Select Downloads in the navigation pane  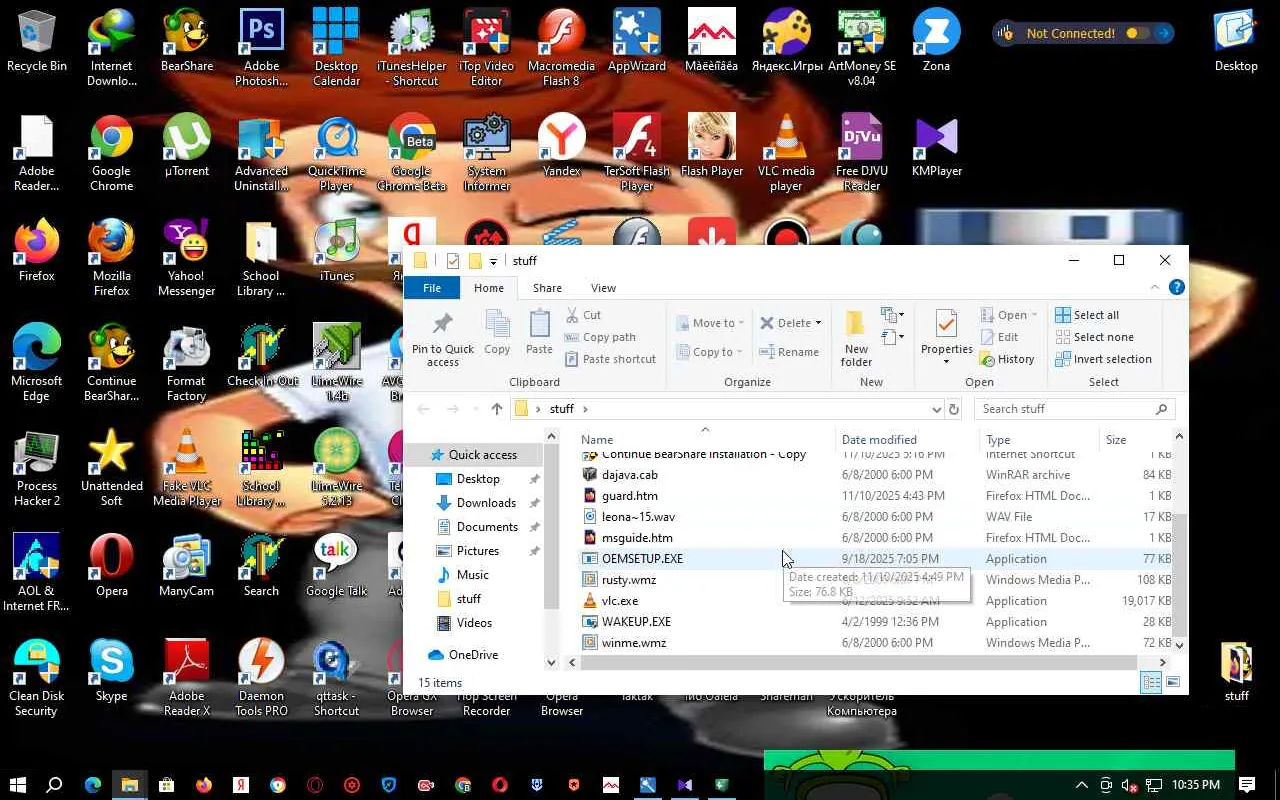[486, 503]
